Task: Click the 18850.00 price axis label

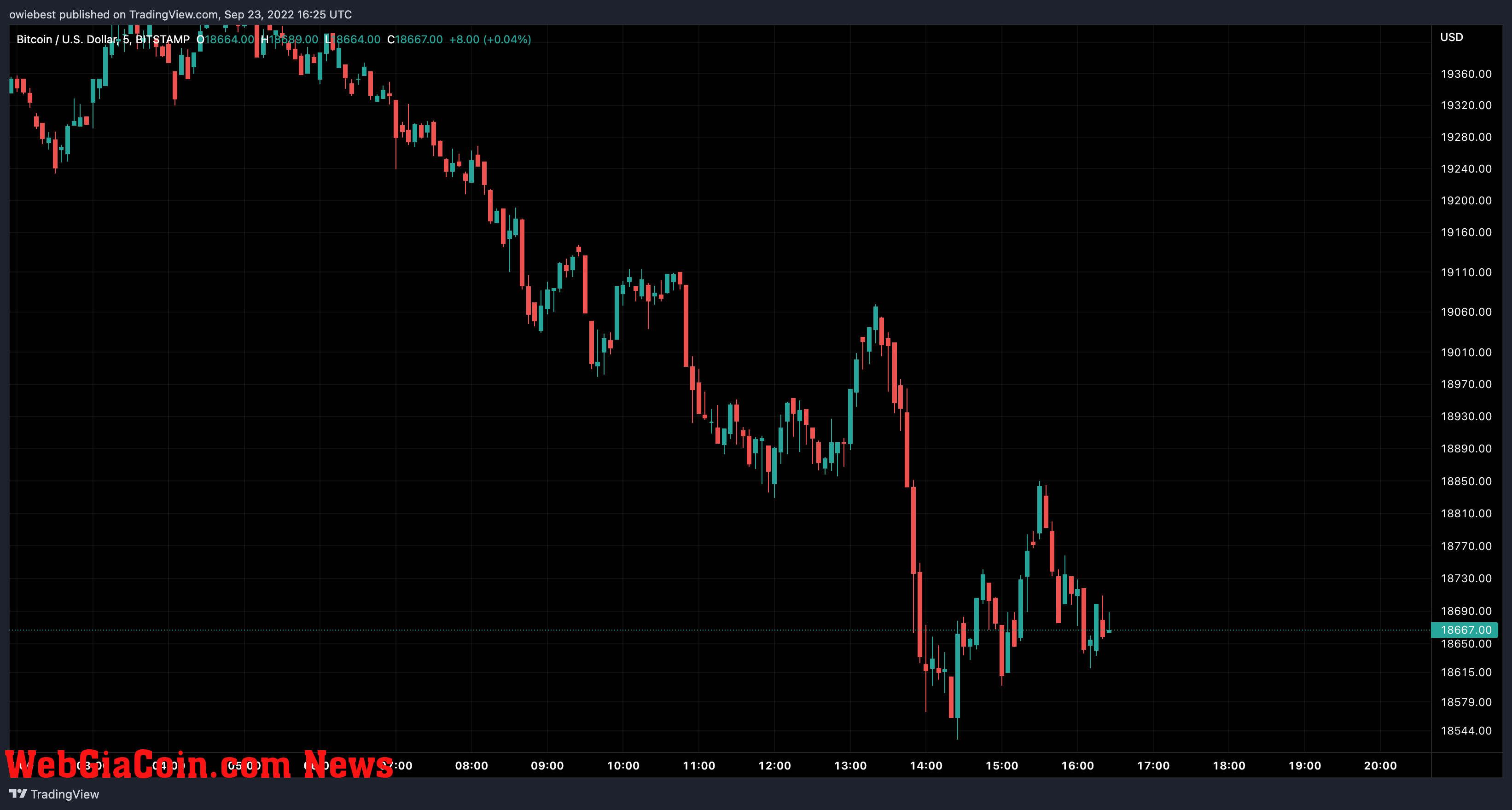Action: [x=1465, y=481]
